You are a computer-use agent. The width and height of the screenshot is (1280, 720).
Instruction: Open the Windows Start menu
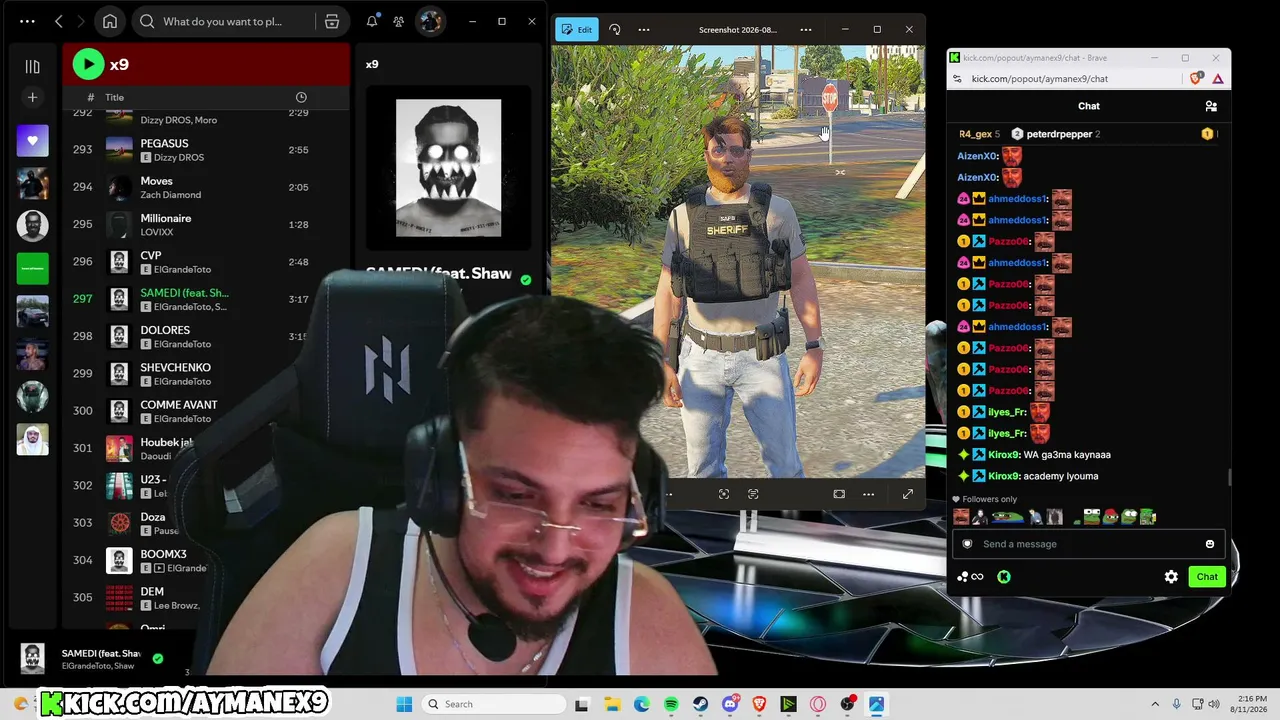coord(404,704)
